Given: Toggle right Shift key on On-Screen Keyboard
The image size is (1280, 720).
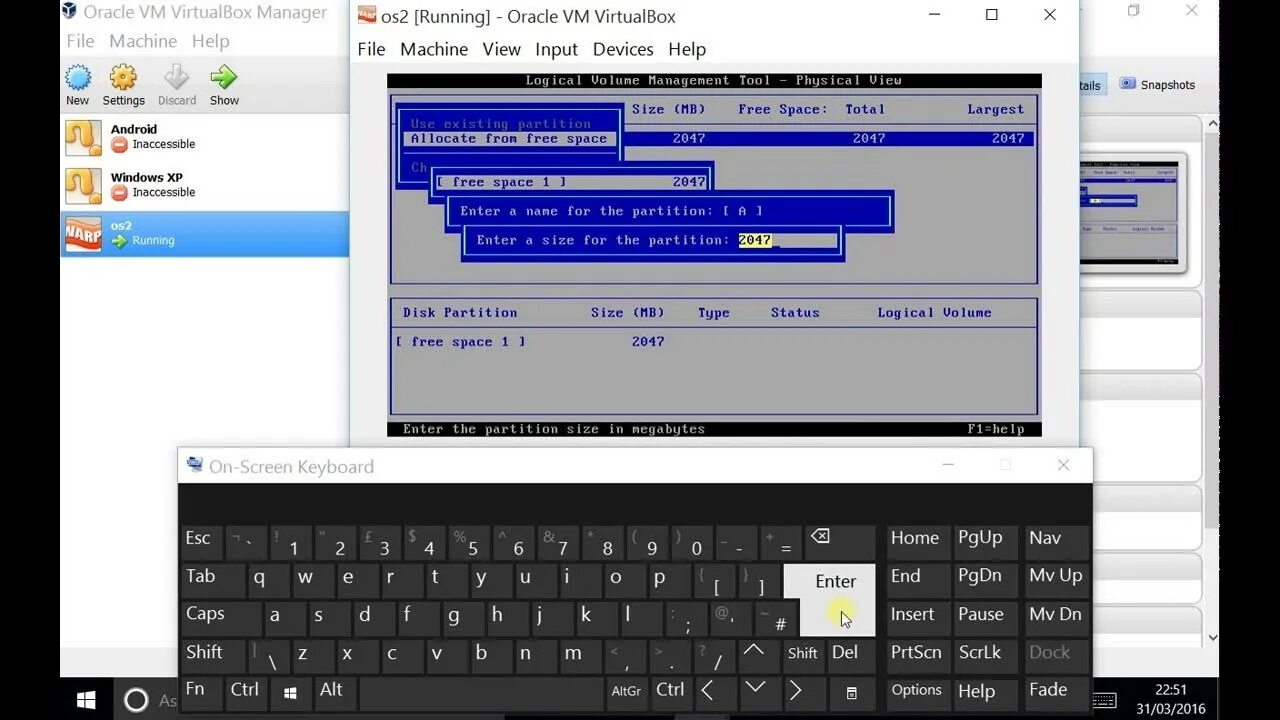Looking at the screenshot, I should pyautogui.click(x=802, y=654).
